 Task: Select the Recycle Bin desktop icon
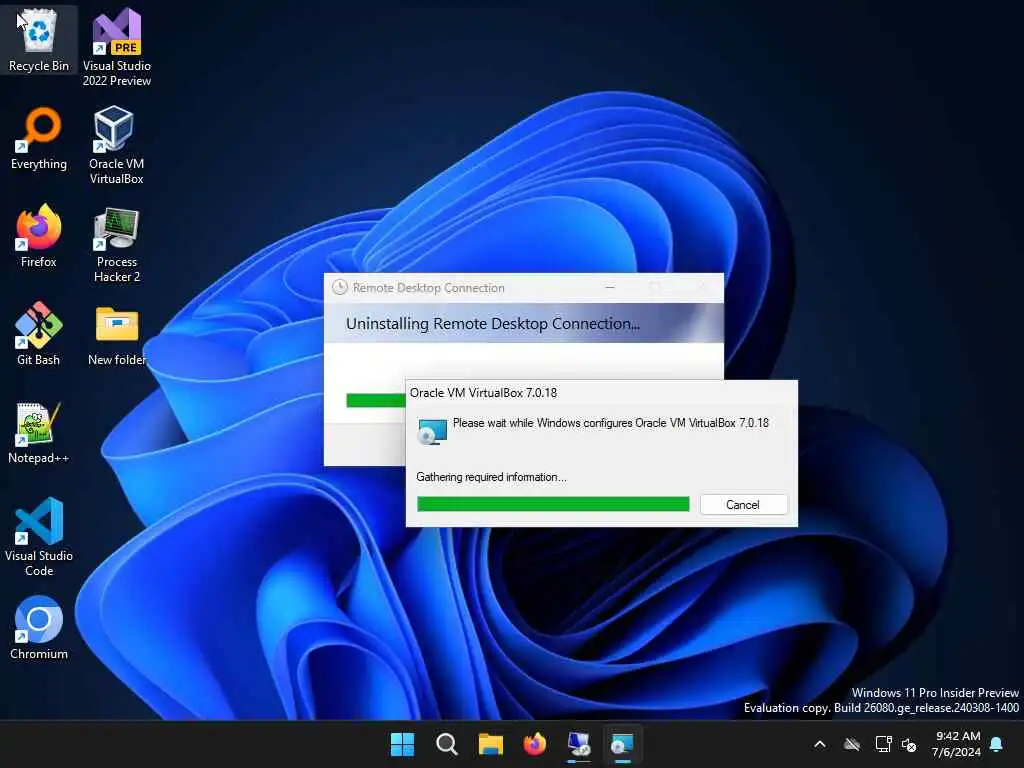[39, 39]
